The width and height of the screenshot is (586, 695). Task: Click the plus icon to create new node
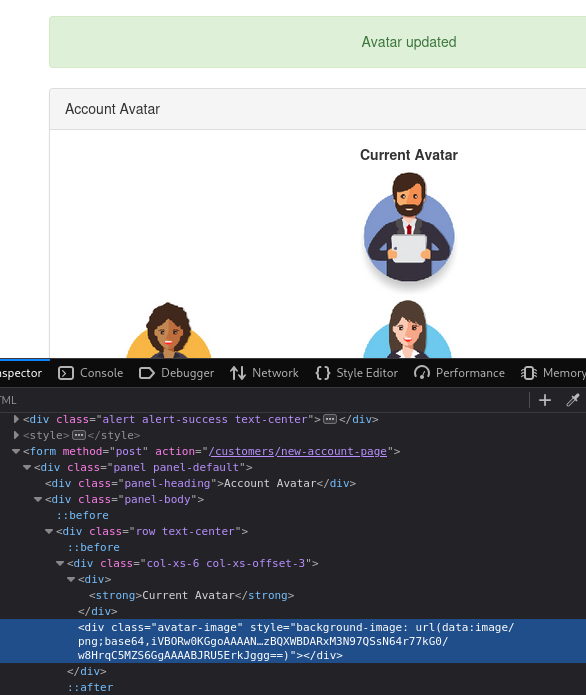tap(545, 400)
